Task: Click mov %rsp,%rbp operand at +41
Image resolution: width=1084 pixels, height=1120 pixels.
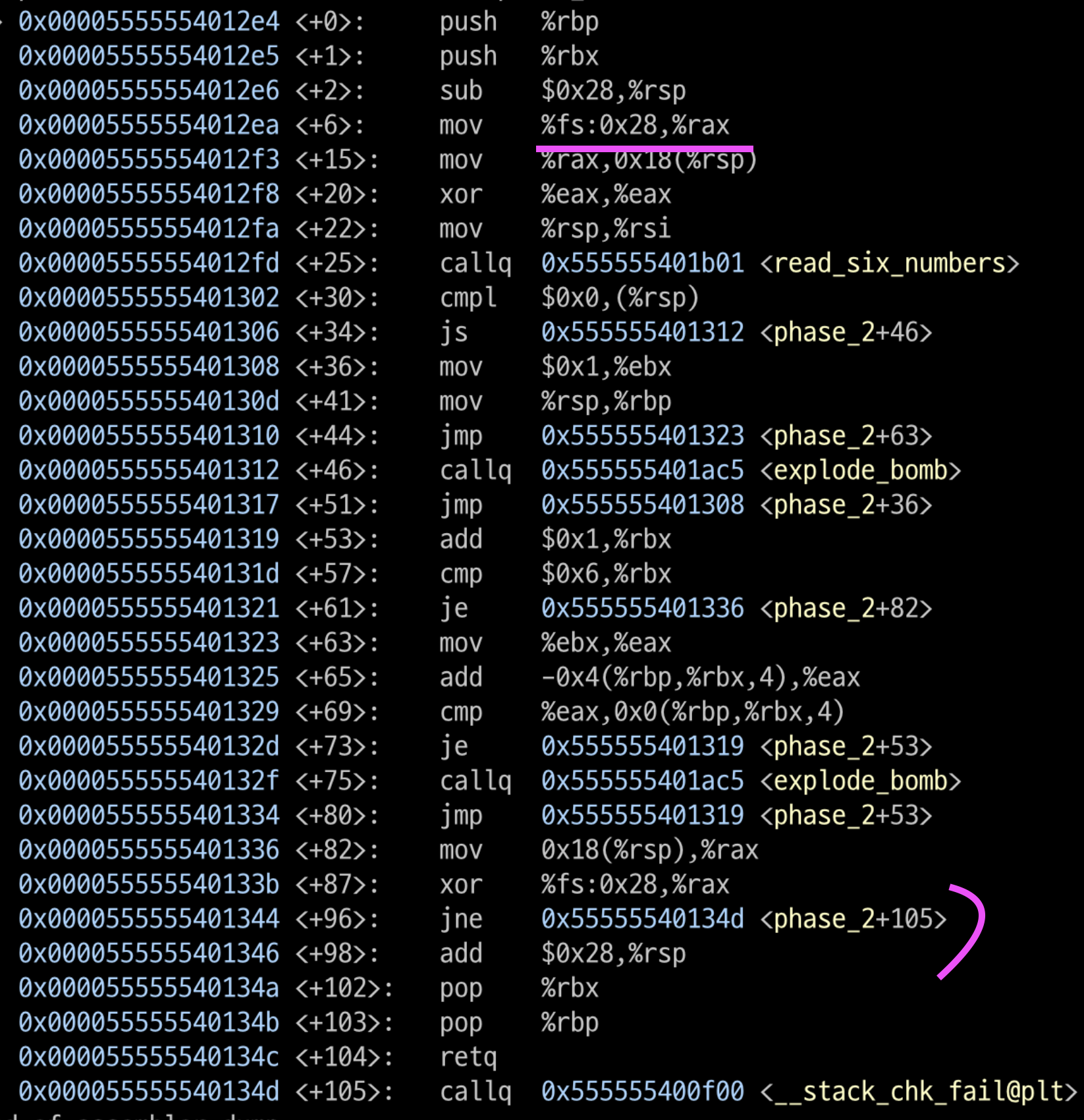Action: pyautogui.click(x=606, y=401)
